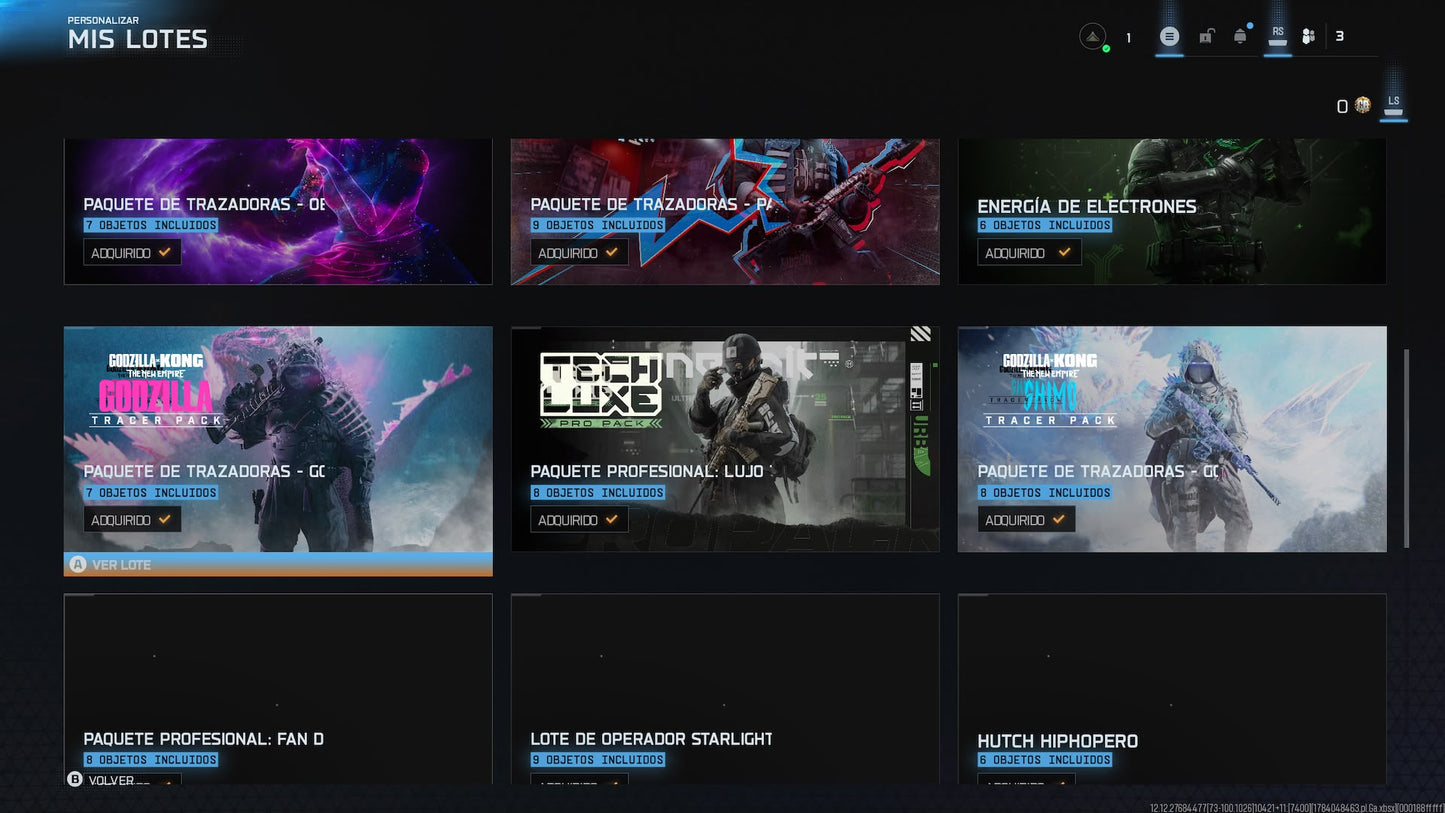Click the party size number 3
Screen dimensions: 1445x813
click(1340, 36)
